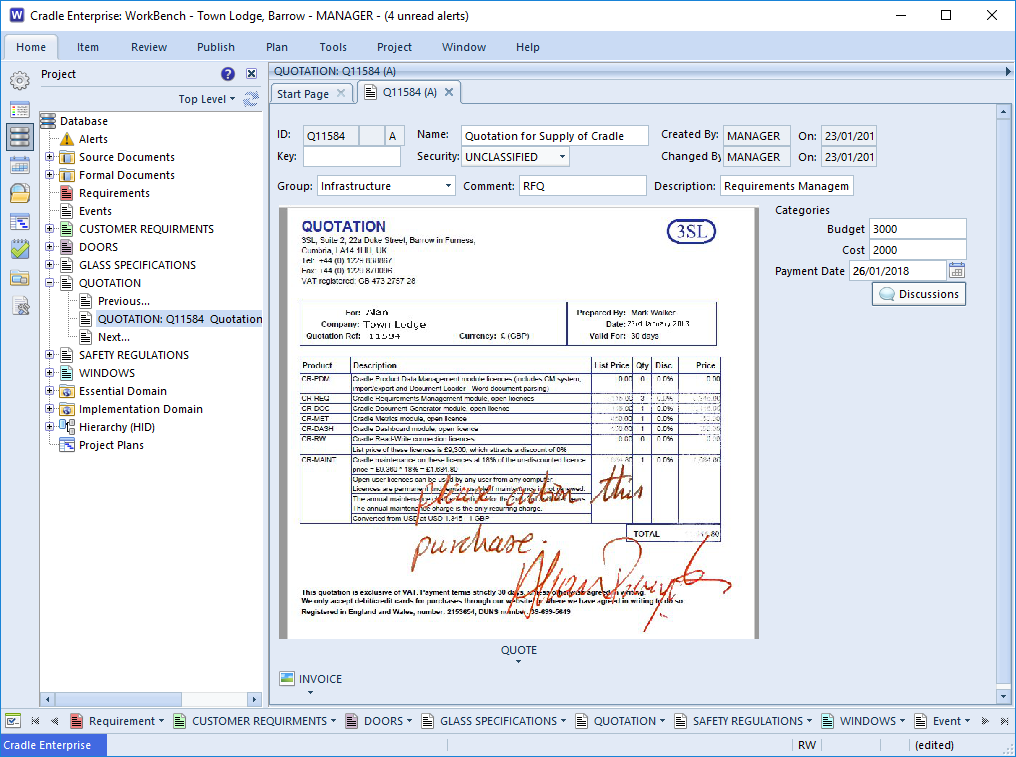Click the checklist icon at bottom bar left
This screenshot has width=1016, height=757.
(x=13, y=721)
